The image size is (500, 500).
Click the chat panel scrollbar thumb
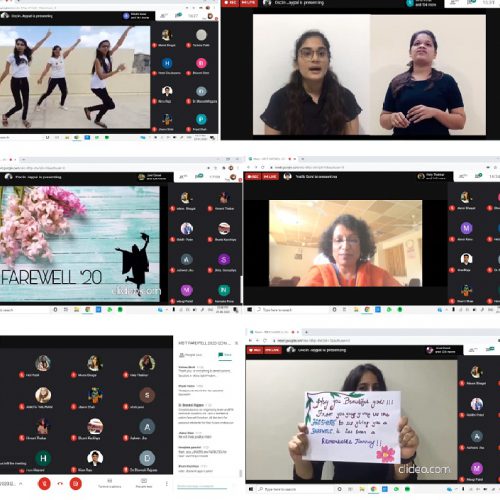(241, 473)
